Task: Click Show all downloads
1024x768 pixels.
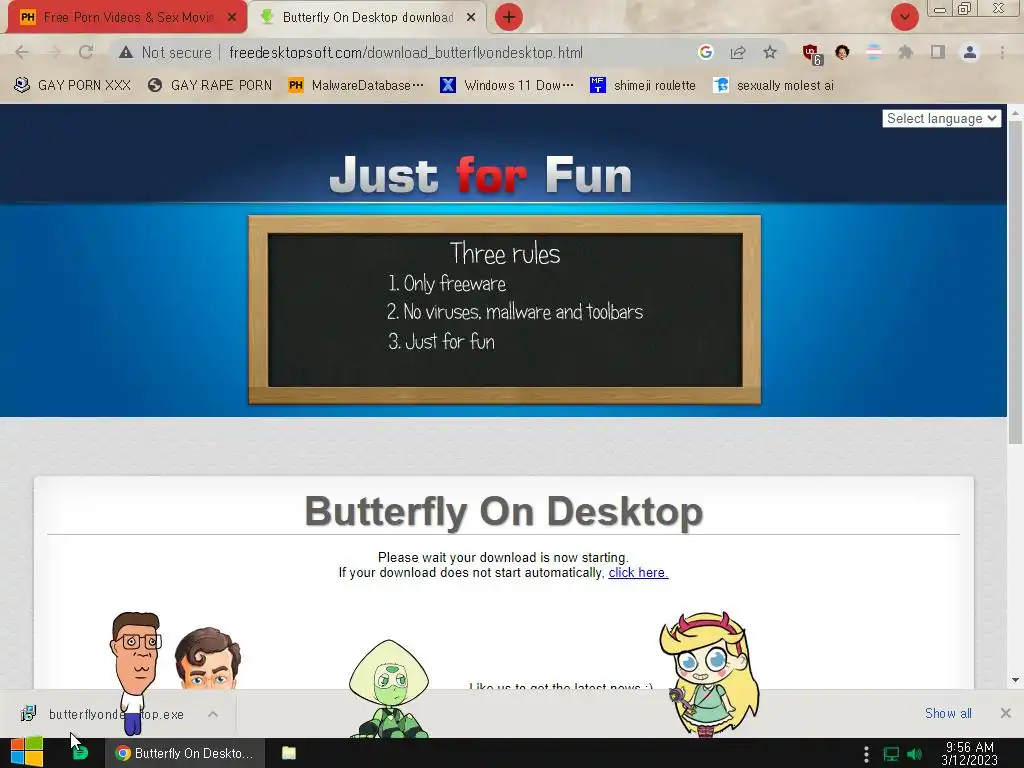Action: coord(948,713)
